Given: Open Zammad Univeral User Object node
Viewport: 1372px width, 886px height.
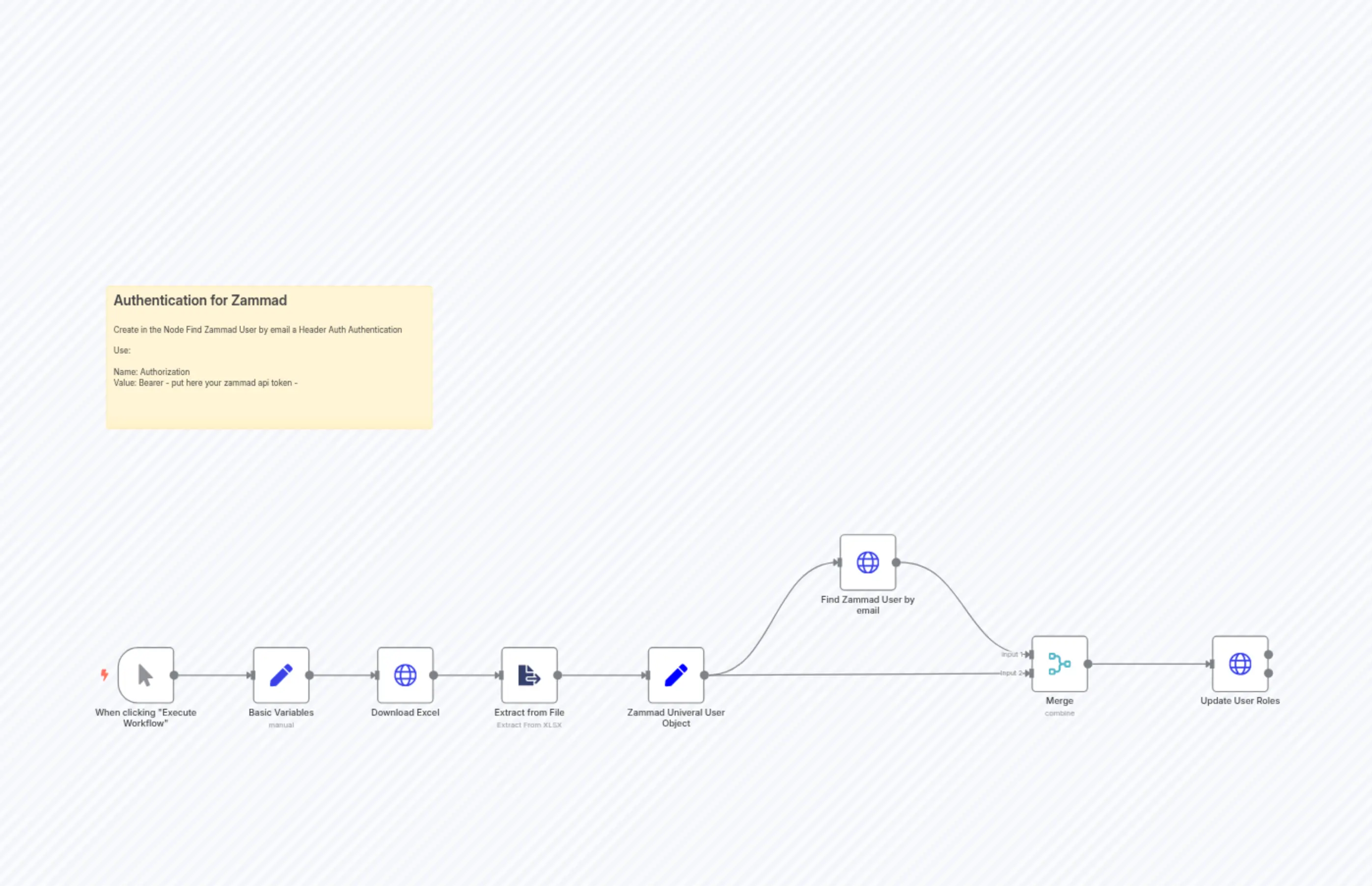Looking at the screenshot, I should click(676, 675).
